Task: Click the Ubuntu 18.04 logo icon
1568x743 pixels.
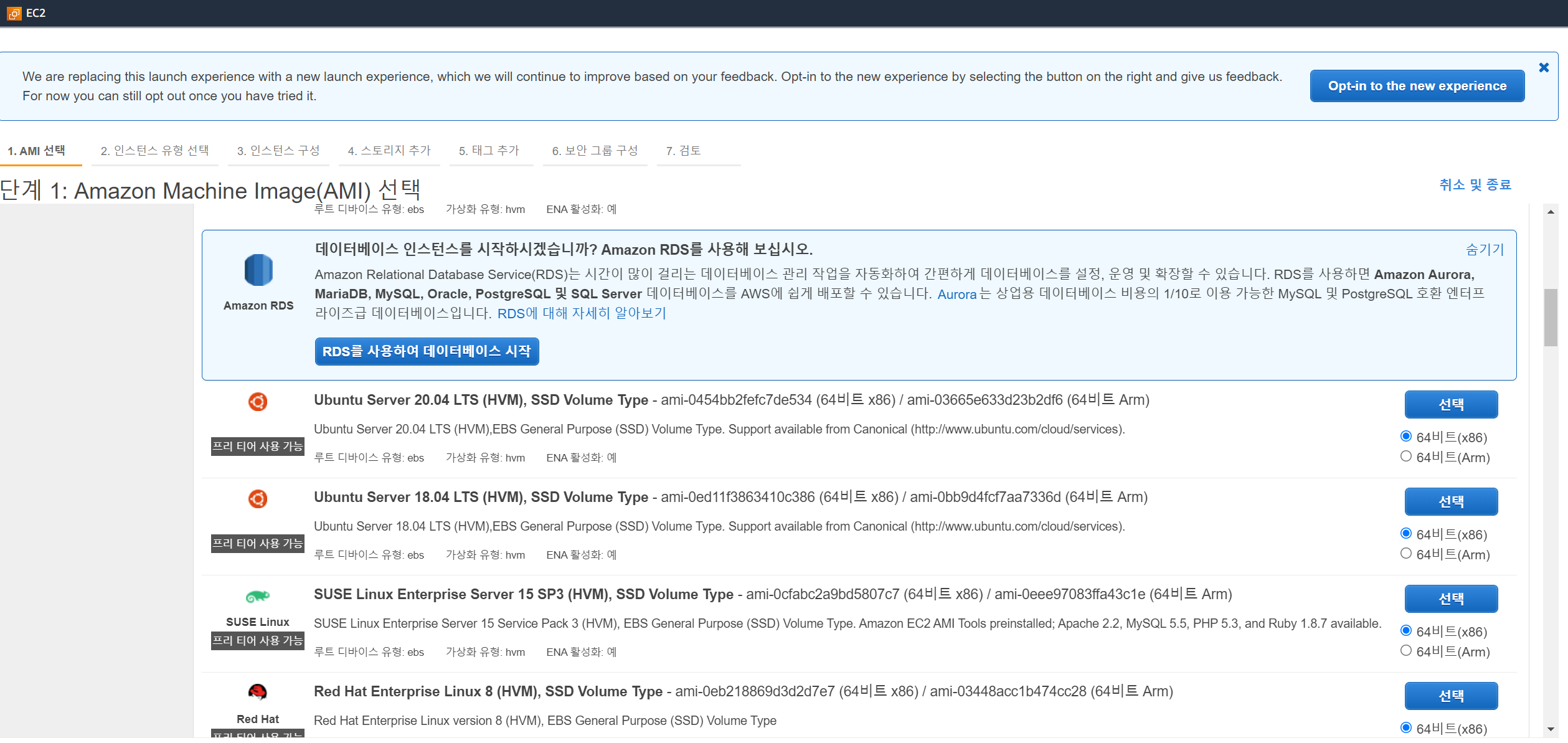Action: (258, 499)
